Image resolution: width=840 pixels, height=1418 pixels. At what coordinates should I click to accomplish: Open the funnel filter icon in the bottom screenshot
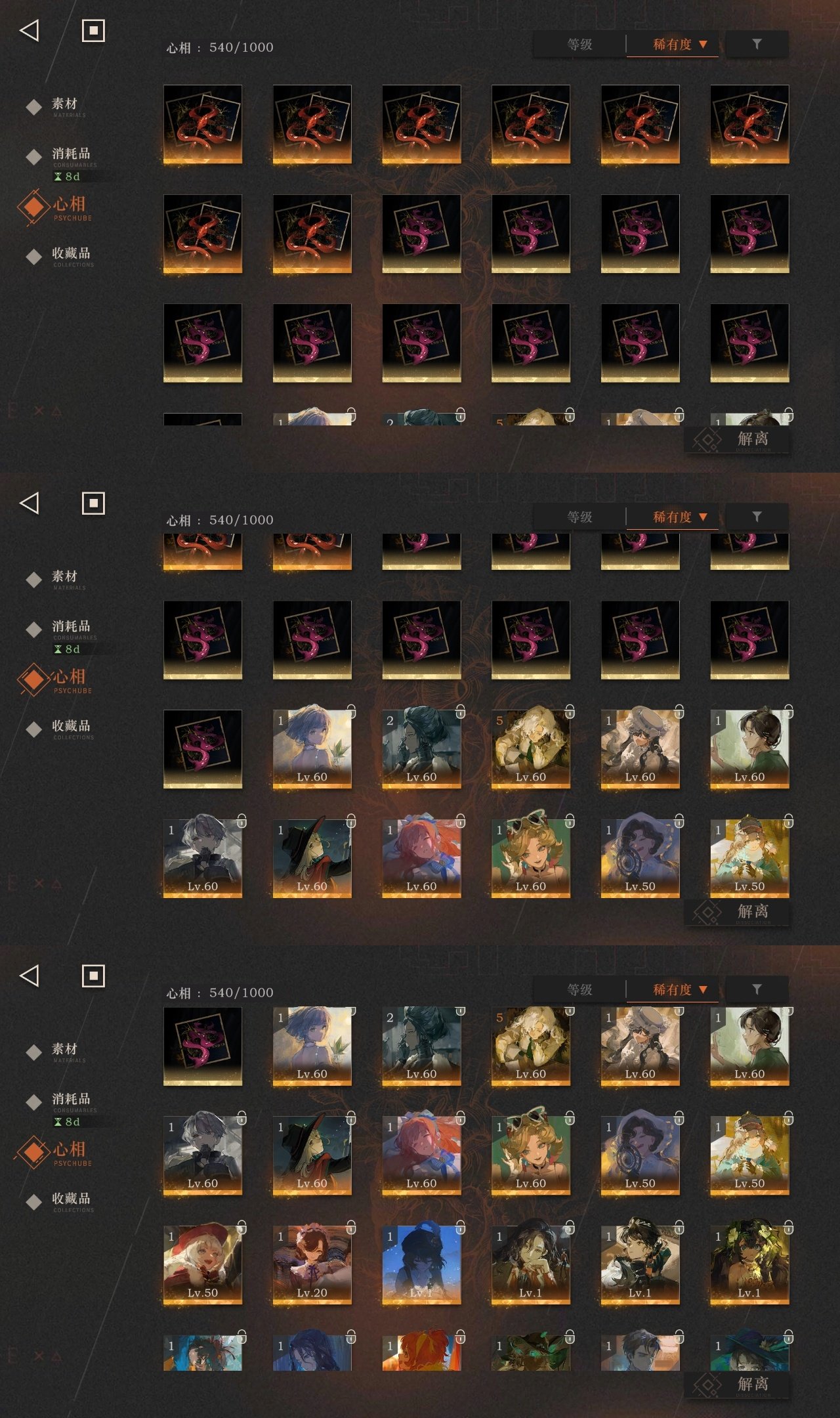pos(757,989)
